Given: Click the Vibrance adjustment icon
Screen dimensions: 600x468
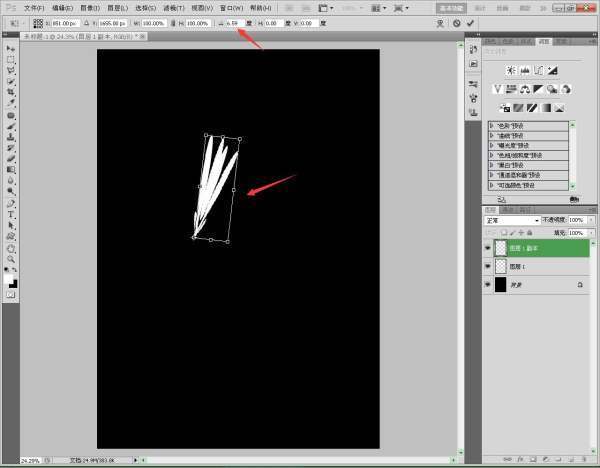Looking at the screenshot, I should tap(497, 89).
